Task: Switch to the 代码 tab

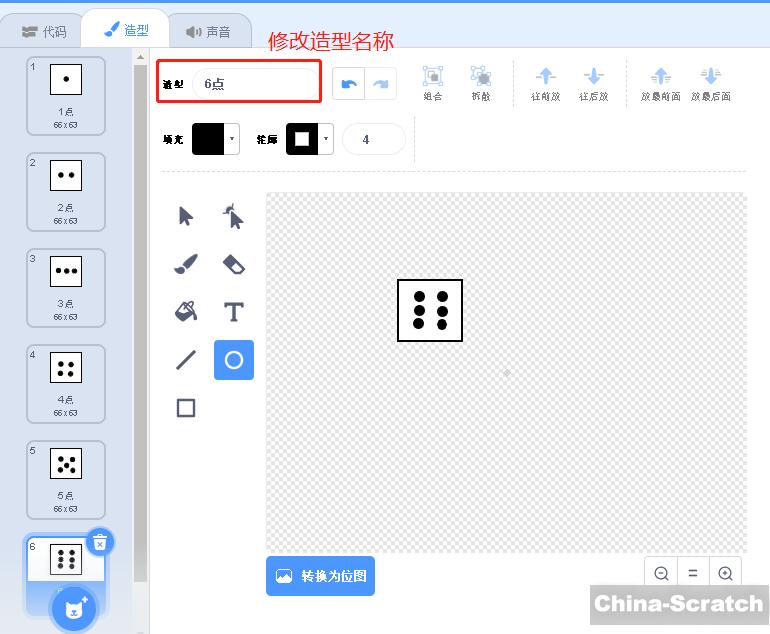Action: coord(44,31)
